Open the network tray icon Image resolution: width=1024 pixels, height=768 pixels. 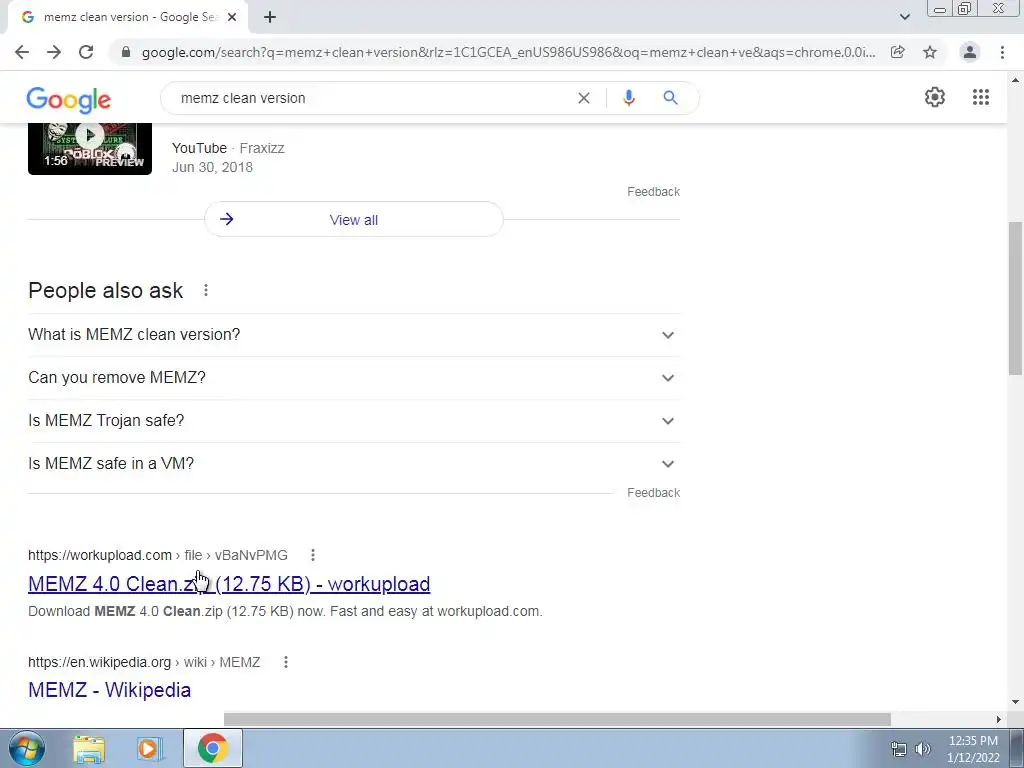[899, 749]
